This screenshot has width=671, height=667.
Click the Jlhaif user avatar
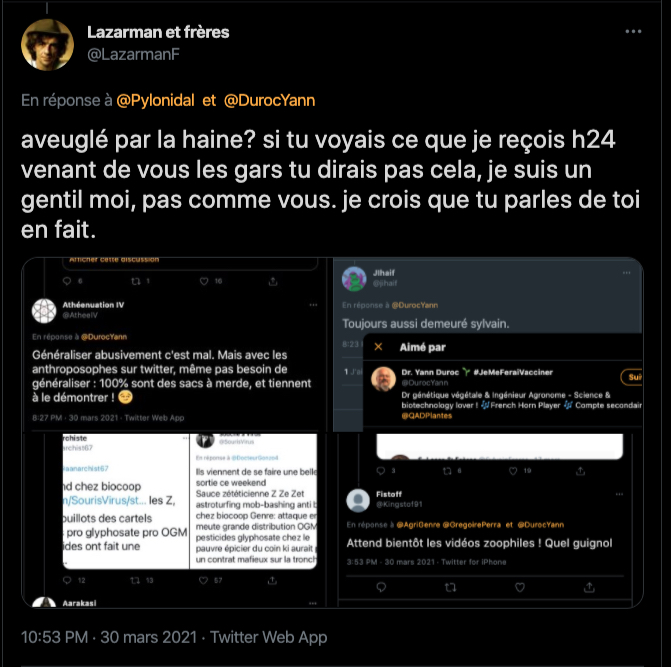(353, 280)
